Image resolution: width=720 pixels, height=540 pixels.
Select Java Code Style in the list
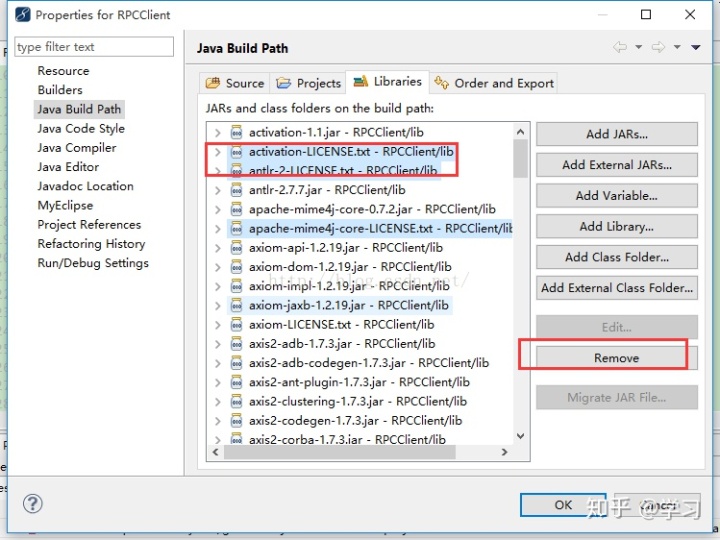(81, 129)
